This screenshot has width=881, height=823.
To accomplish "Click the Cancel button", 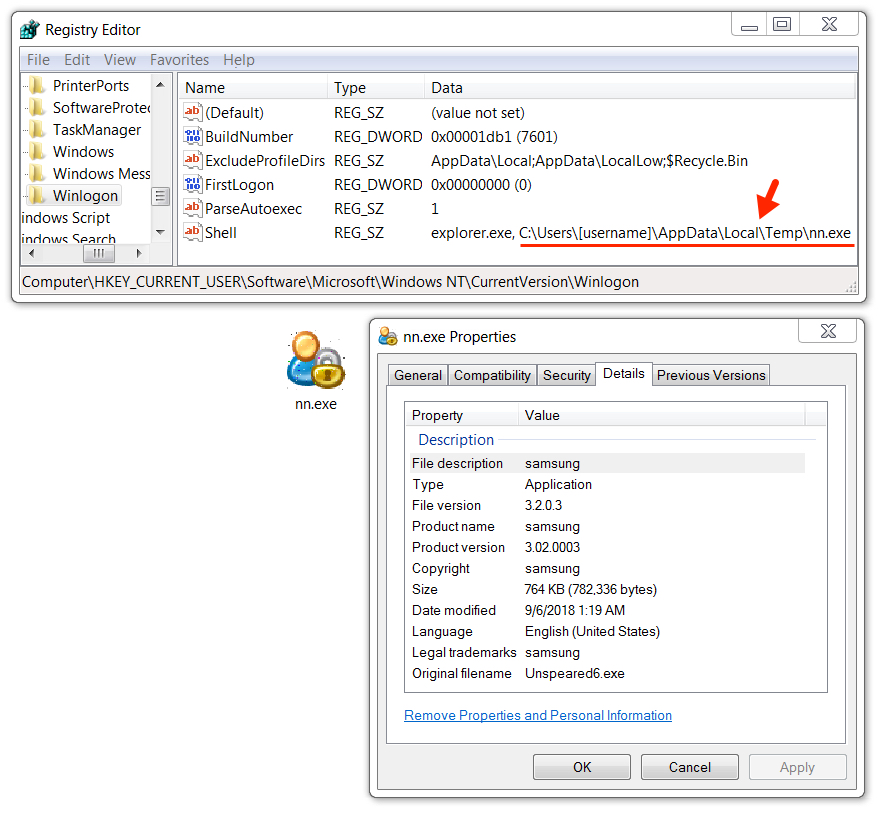I will tap(689, 767).
